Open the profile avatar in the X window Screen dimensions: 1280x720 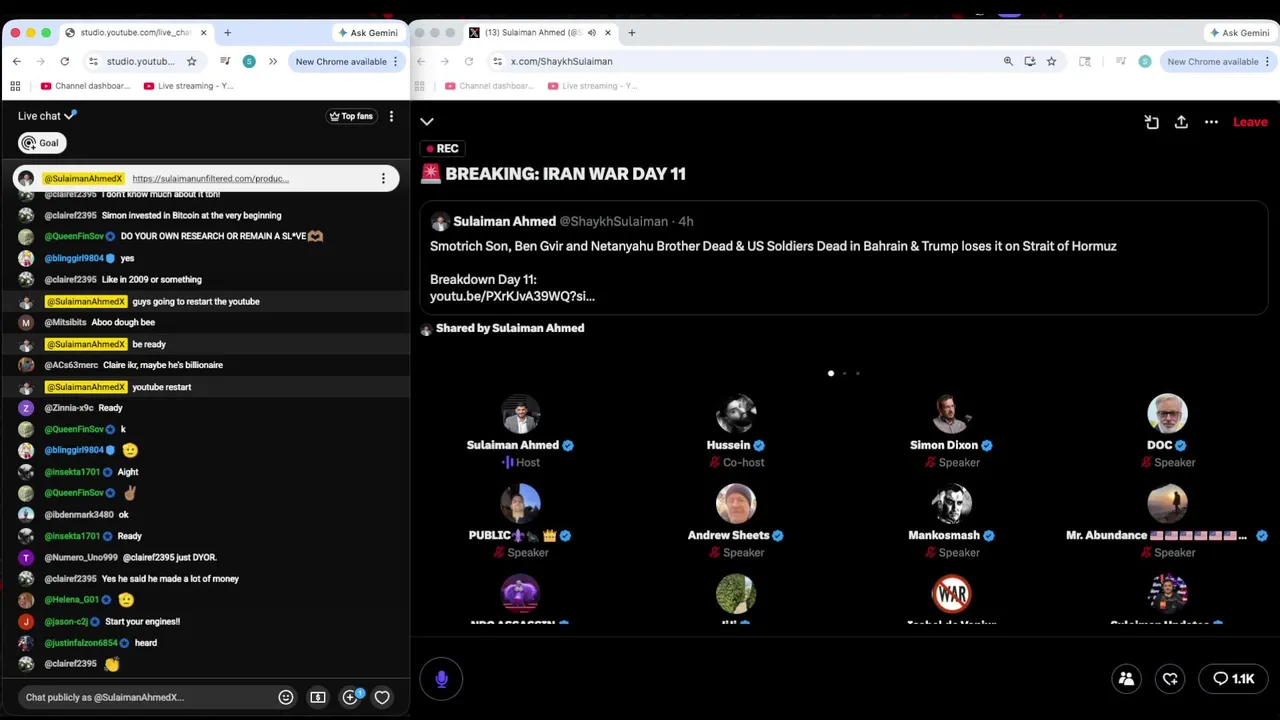point(1145,61)
